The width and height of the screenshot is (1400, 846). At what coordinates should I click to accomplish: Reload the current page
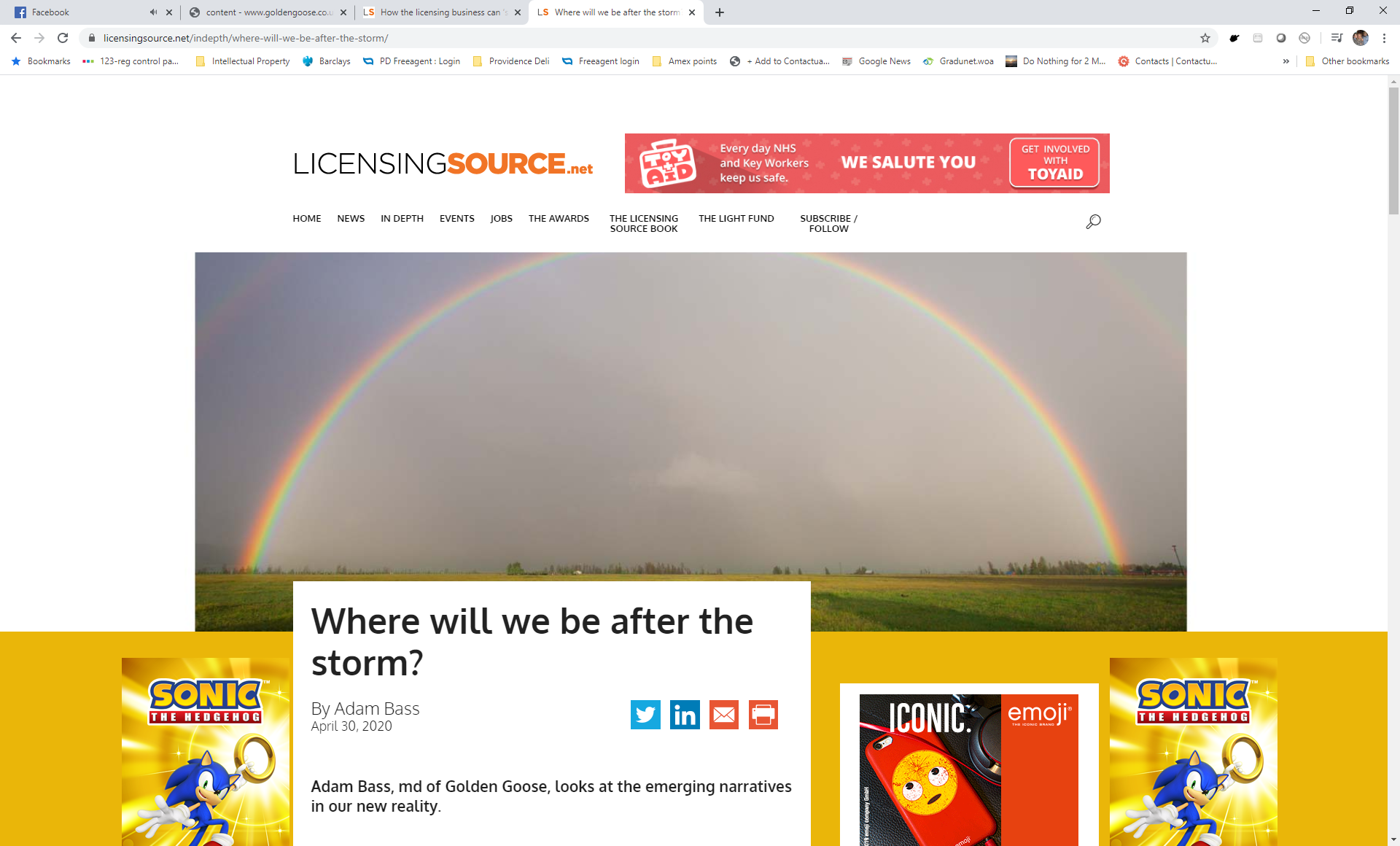pyautogui.click(x=63, y=38)
